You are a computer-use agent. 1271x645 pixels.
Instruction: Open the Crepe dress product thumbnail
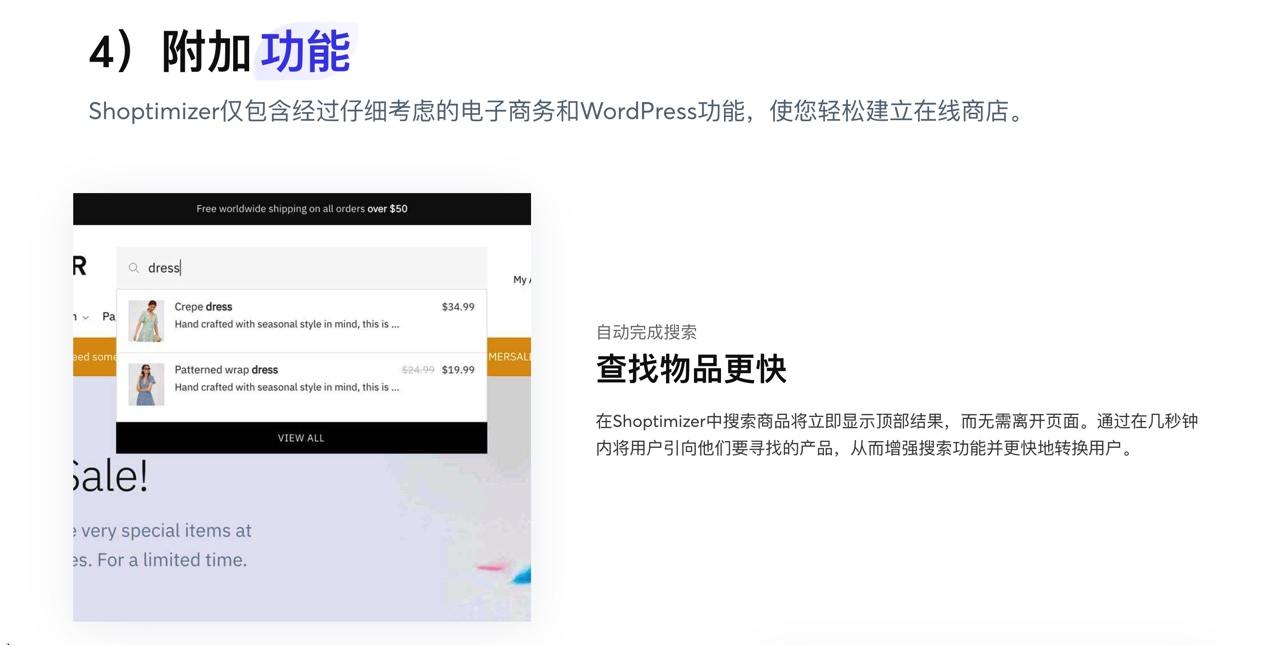click(x=146, y=321)
